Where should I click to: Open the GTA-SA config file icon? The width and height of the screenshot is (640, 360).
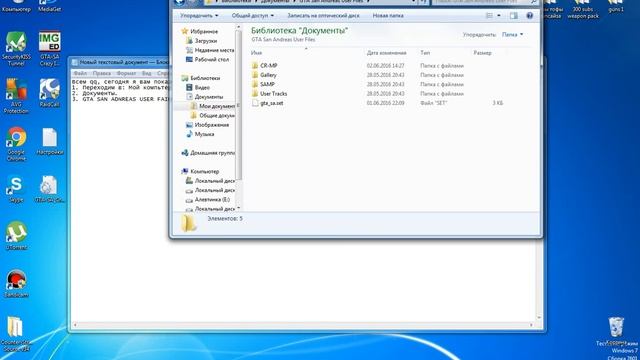[50, 189]
